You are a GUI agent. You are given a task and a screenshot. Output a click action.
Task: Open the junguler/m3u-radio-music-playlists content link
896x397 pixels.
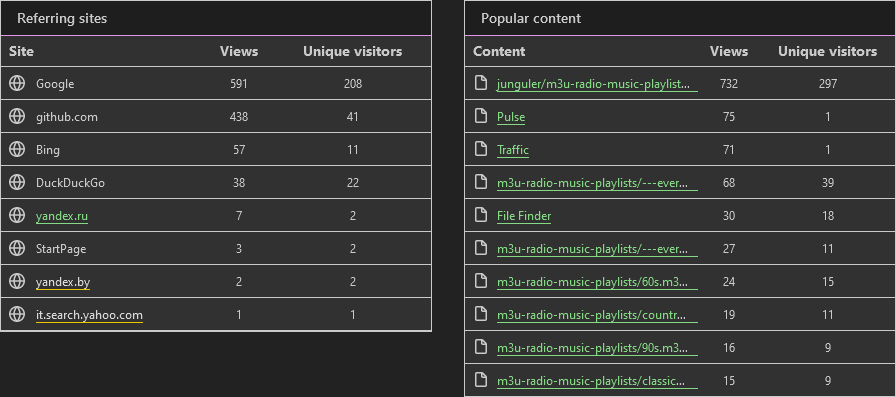click(x=597, y=84)
